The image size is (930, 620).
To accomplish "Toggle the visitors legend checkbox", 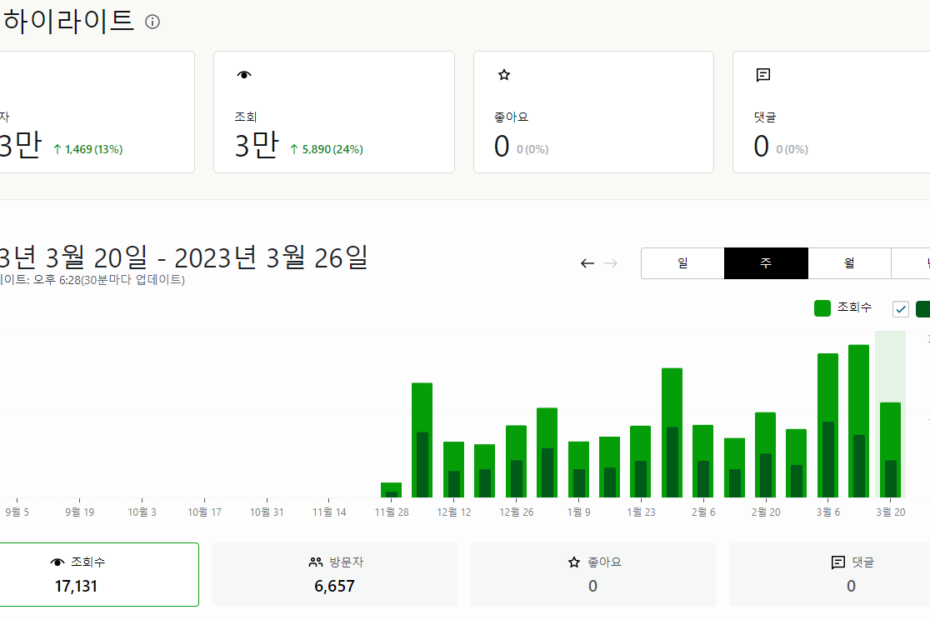I will 900,309.
